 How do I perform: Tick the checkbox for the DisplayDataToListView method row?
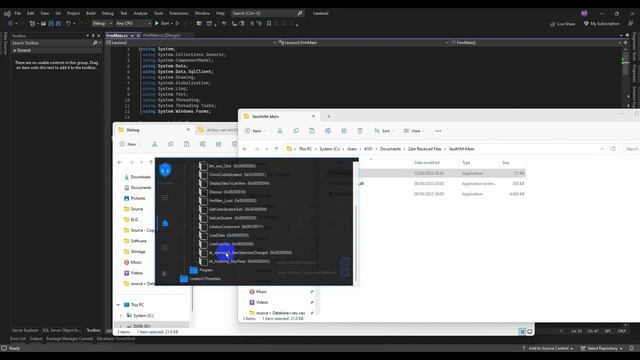(203, 183)
